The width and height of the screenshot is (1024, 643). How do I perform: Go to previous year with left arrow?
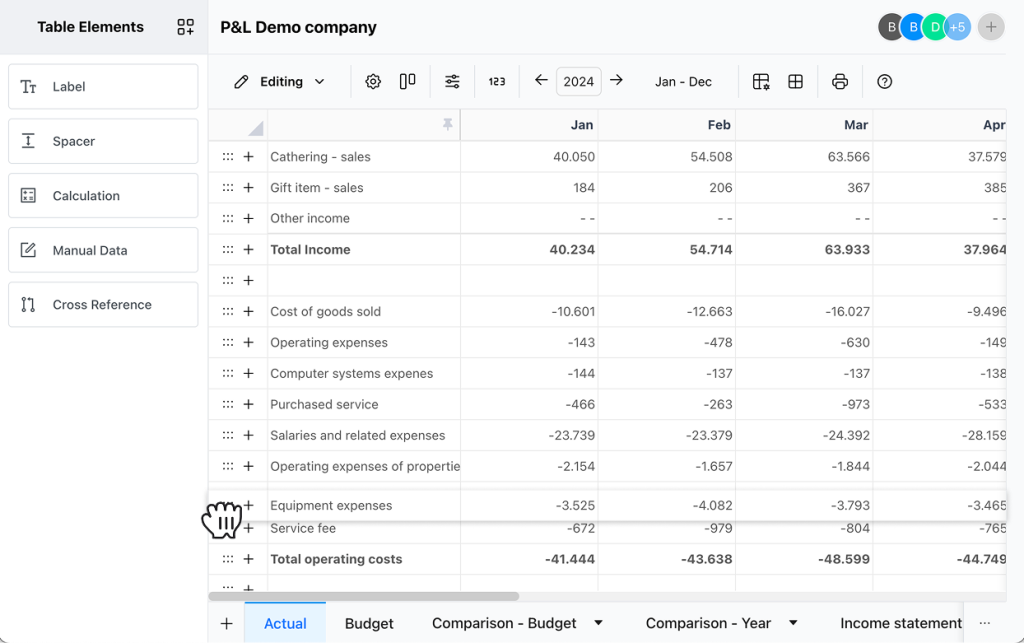[x=541, y=81]
